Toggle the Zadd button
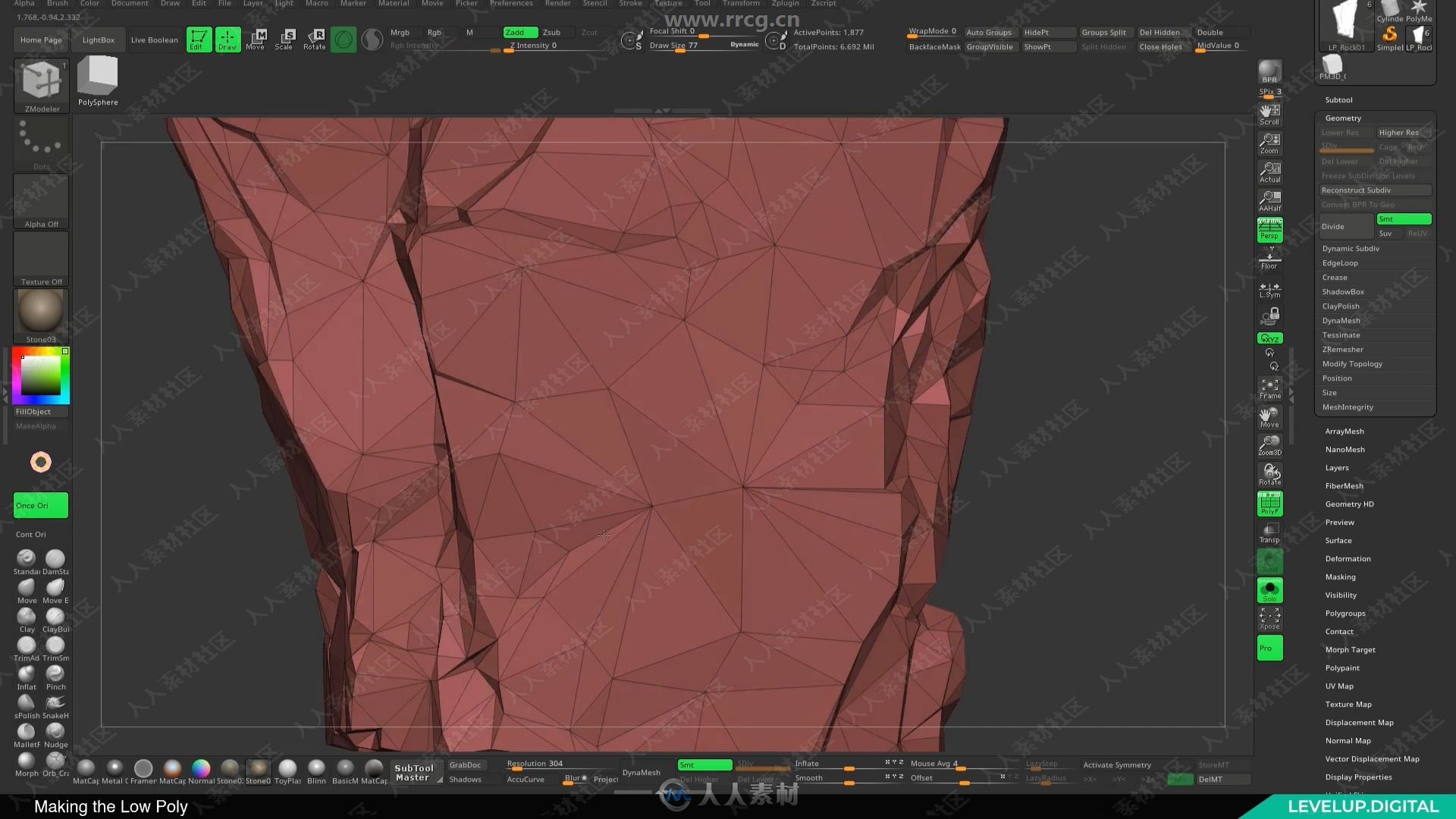Viewport: 1456px width, 819px height. [520, 33]
